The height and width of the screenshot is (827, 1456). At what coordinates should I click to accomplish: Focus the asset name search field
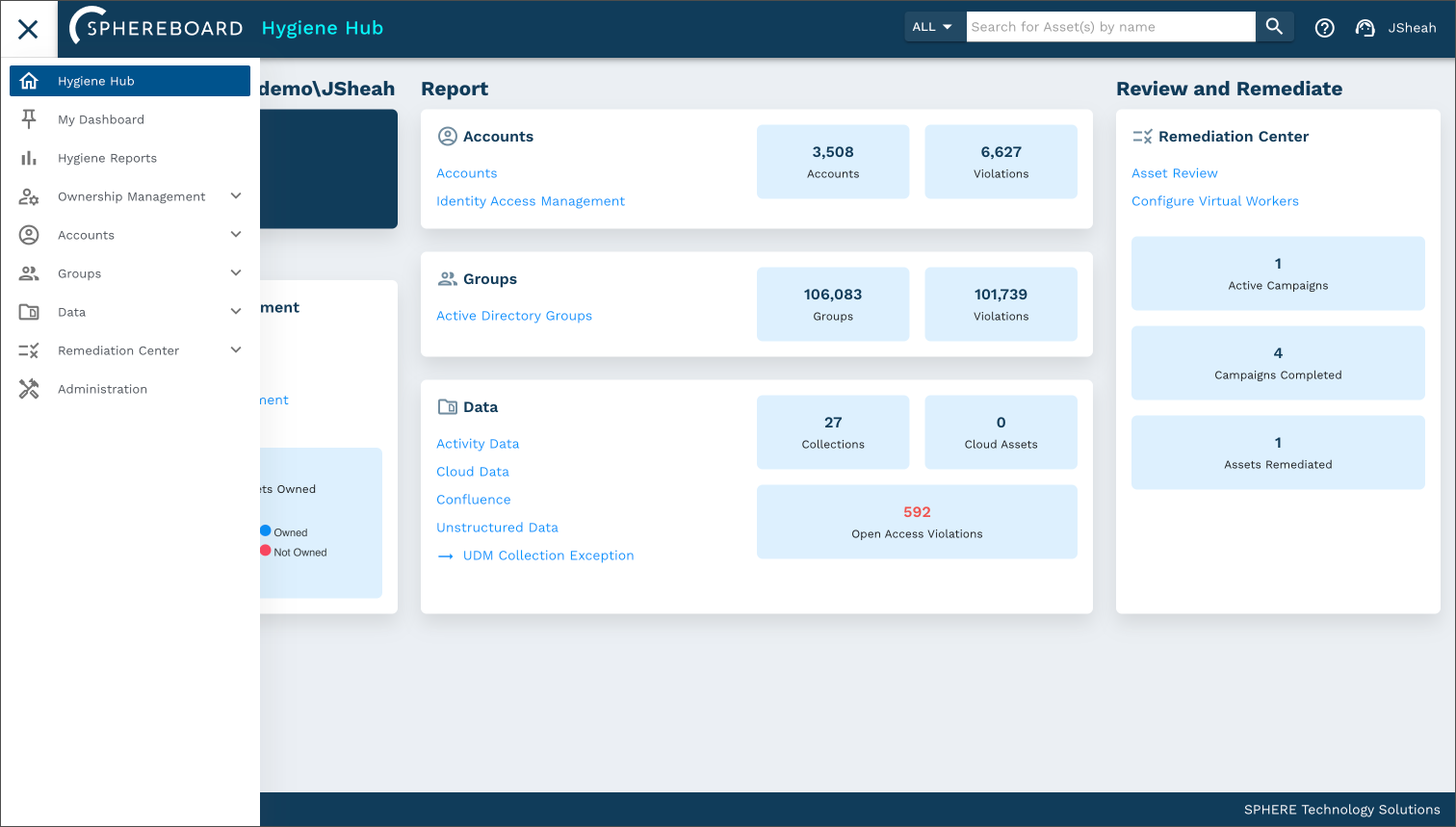tap(1111, 27)
